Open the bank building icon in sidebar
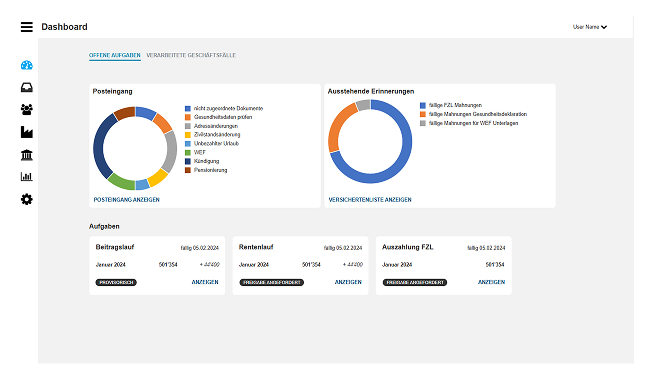Screen dimensions: 650x380 tap(27, 155)
